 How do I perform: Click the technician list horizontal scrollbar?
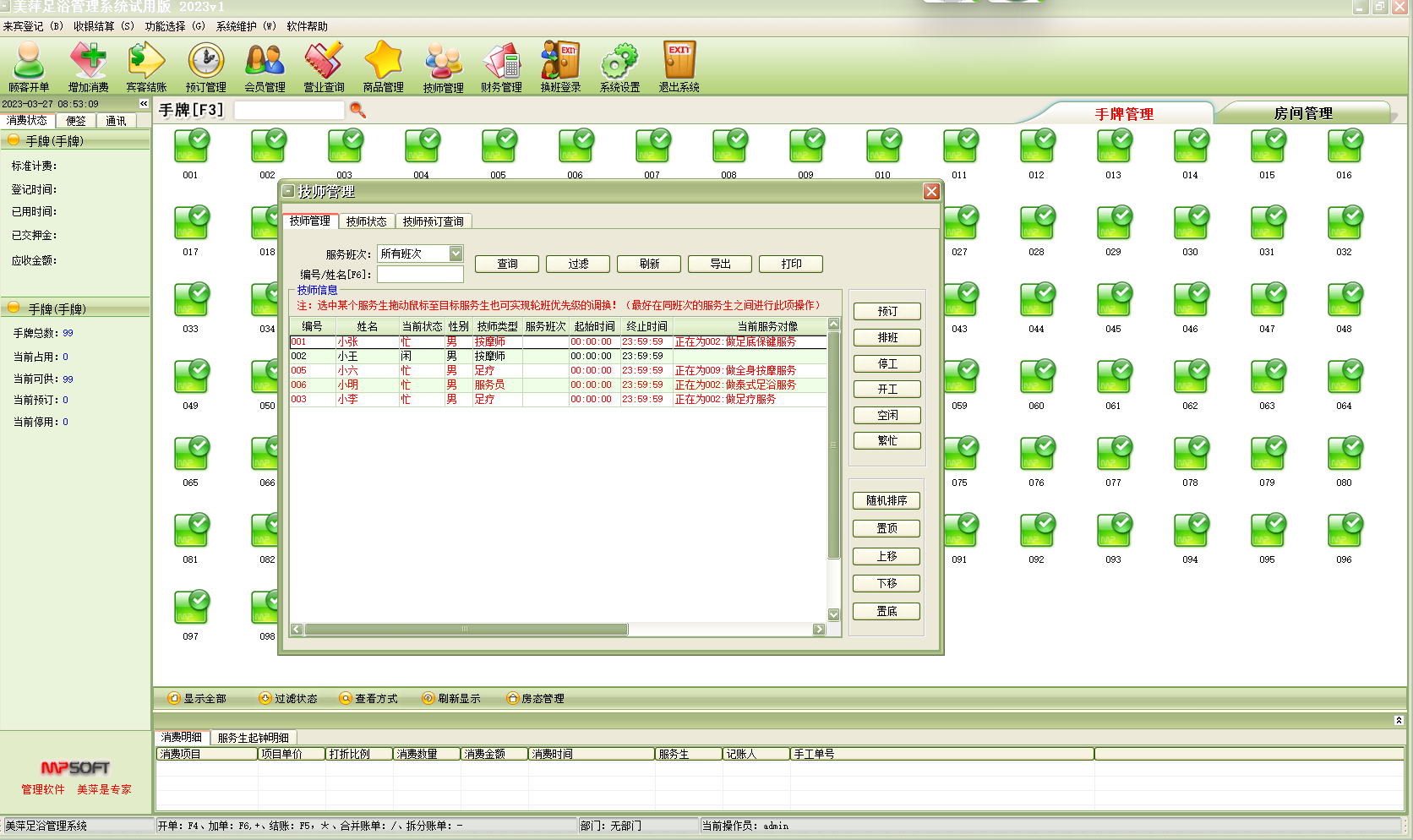(466, 630)
